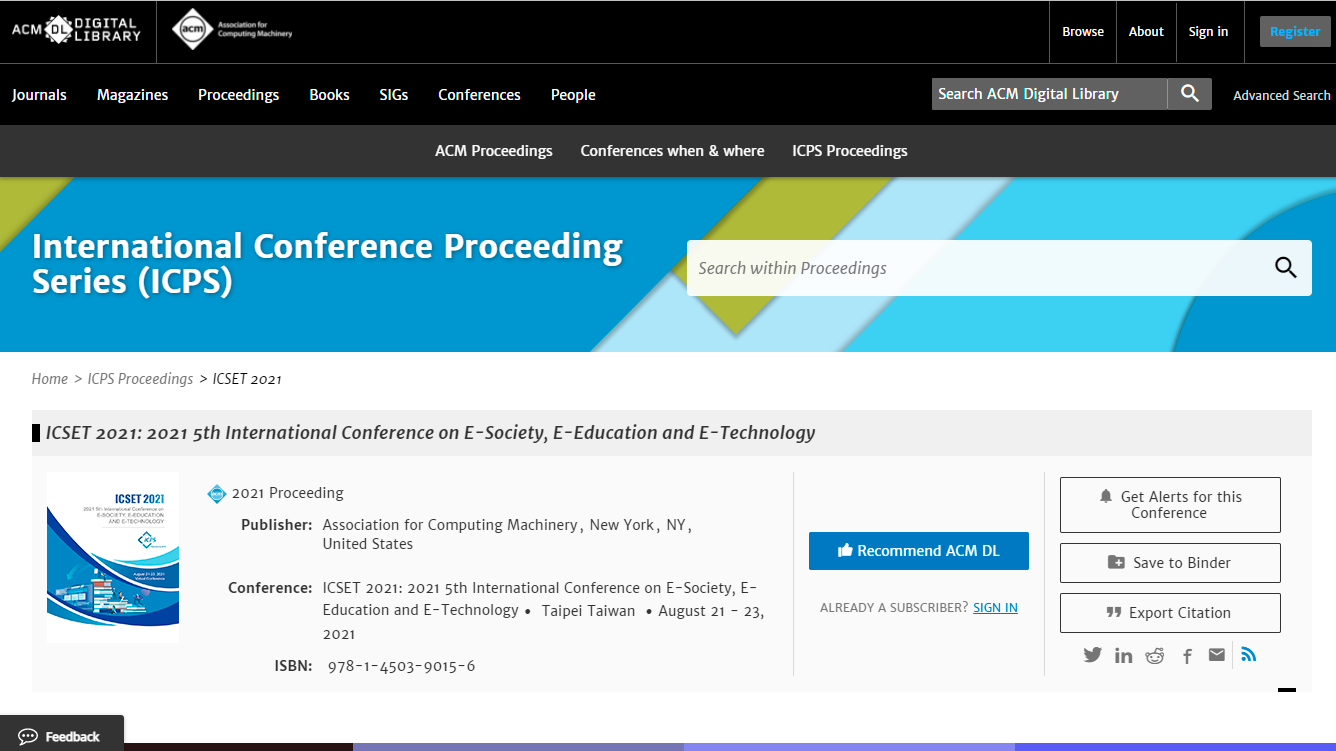Click the 2021 Proceeding label
1336x751 pixels.
pyautogui.click(x=288, y=493)
